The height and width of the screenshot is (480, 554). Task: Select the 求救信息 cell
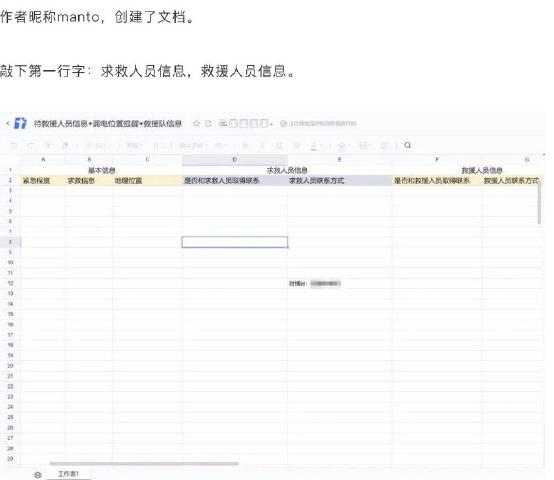pyautogui.click(x=89, y=180)
